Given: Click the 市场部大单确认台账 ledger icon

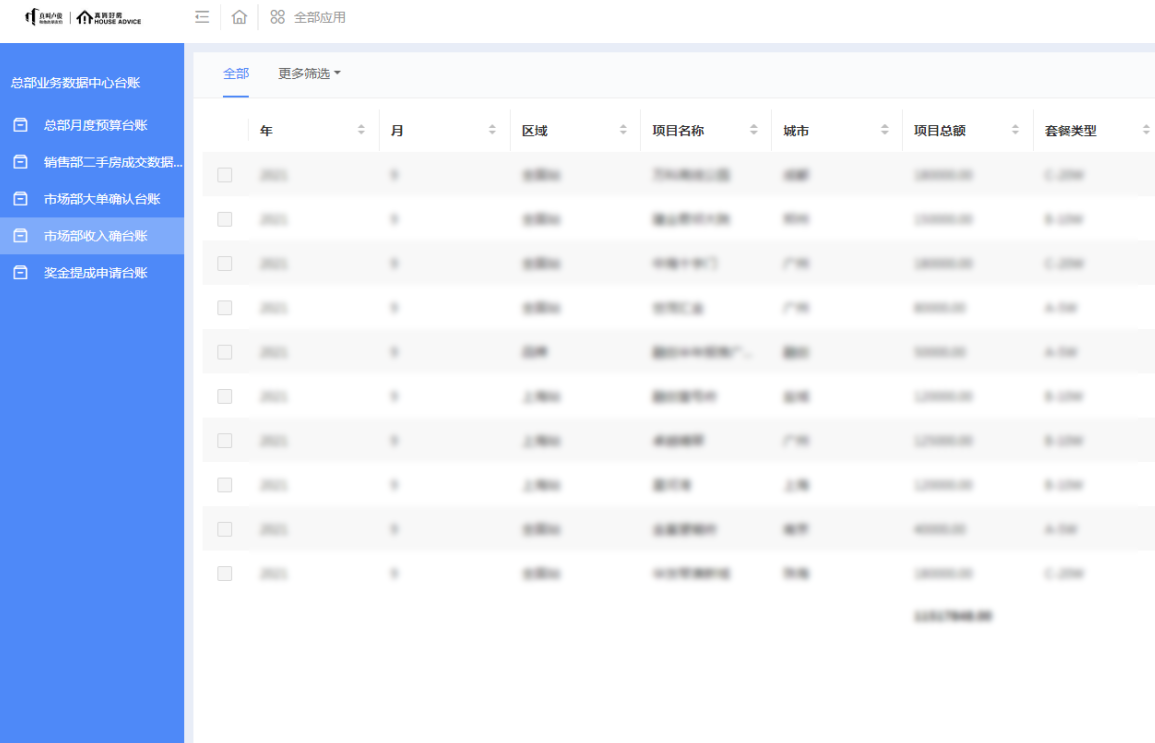Looking at the screenshot, I should pyautogui.click(x=20, y=199).
